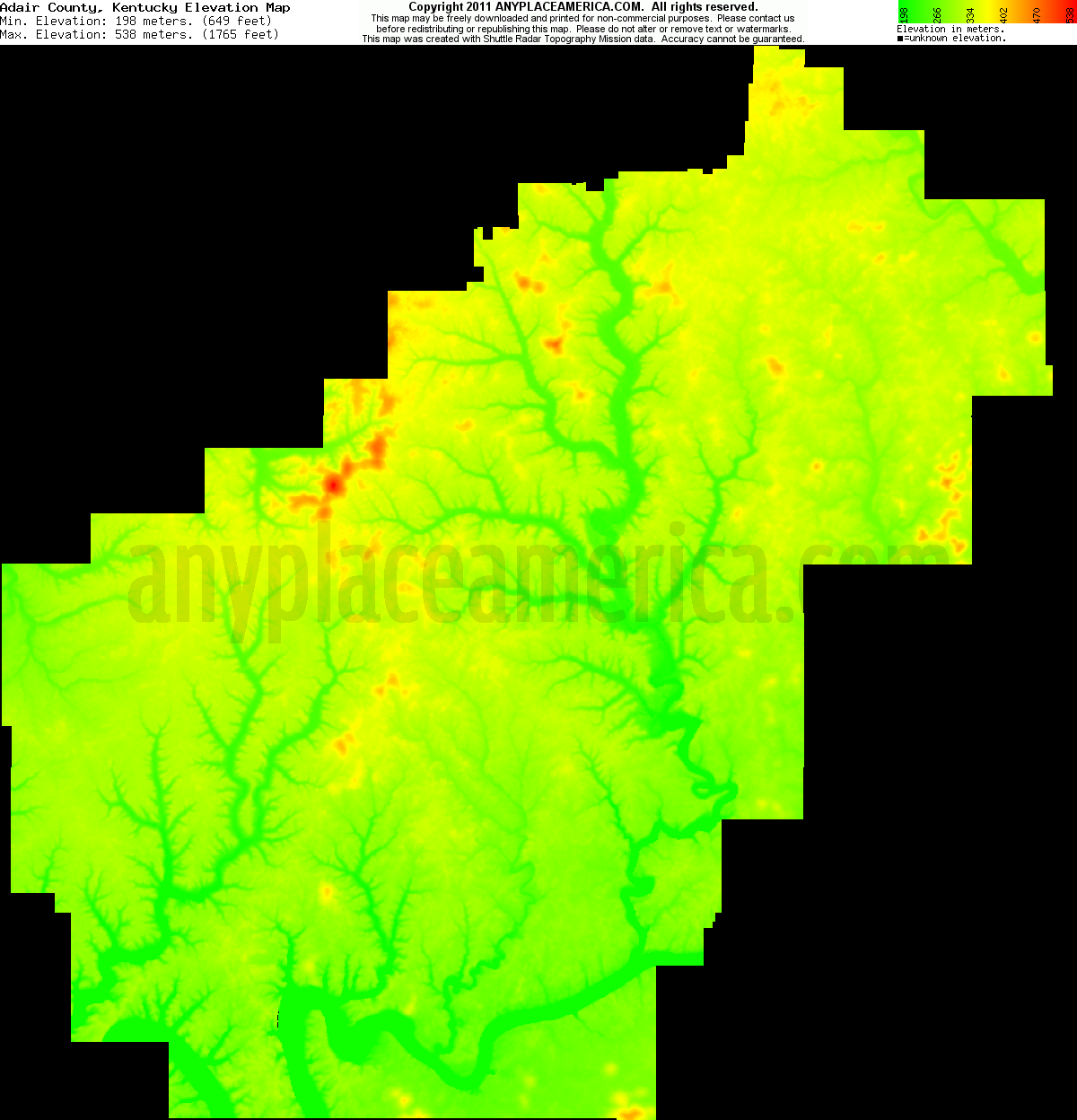
Task: Click the orange 470 section of legend
Action: click(1035, 9)
